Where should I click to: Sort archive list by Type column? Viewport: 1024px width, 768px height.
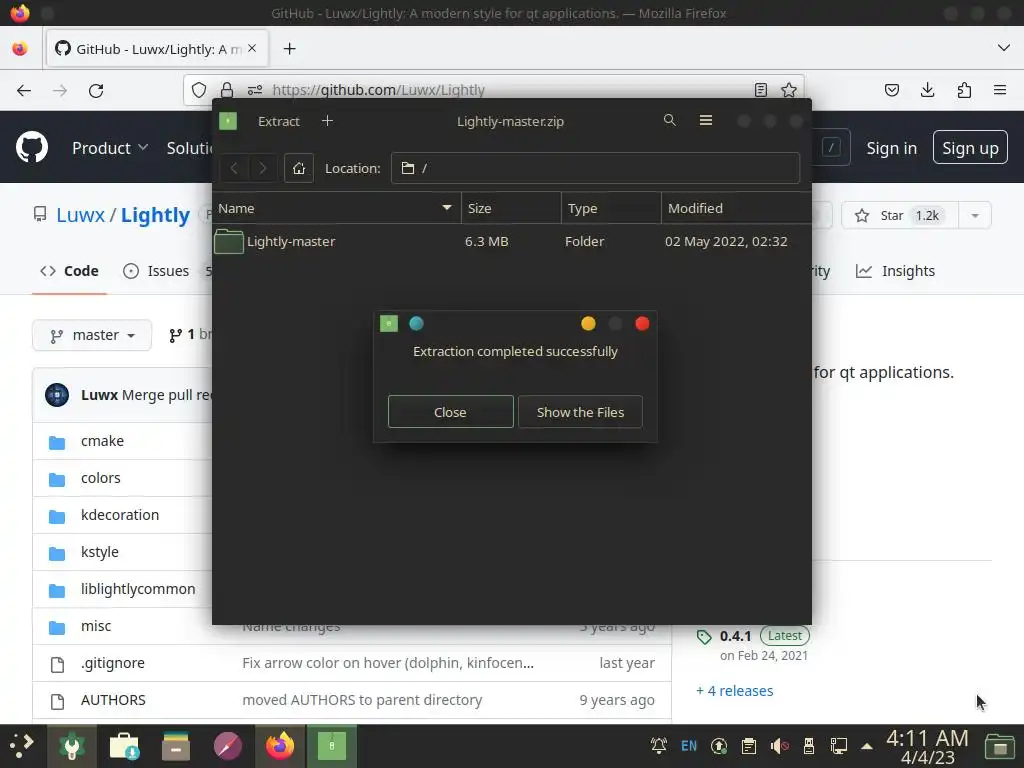point(611,208)
